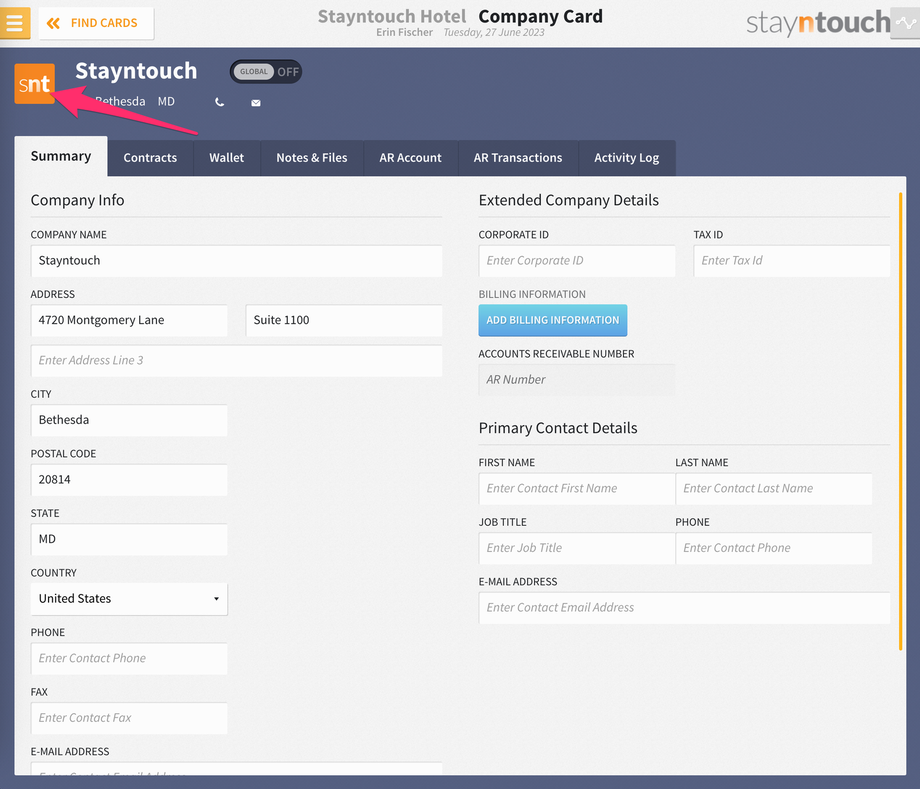The image size is (920, 789).
Task: Go back via Find Cards button
Action: [x=96, y=23]
